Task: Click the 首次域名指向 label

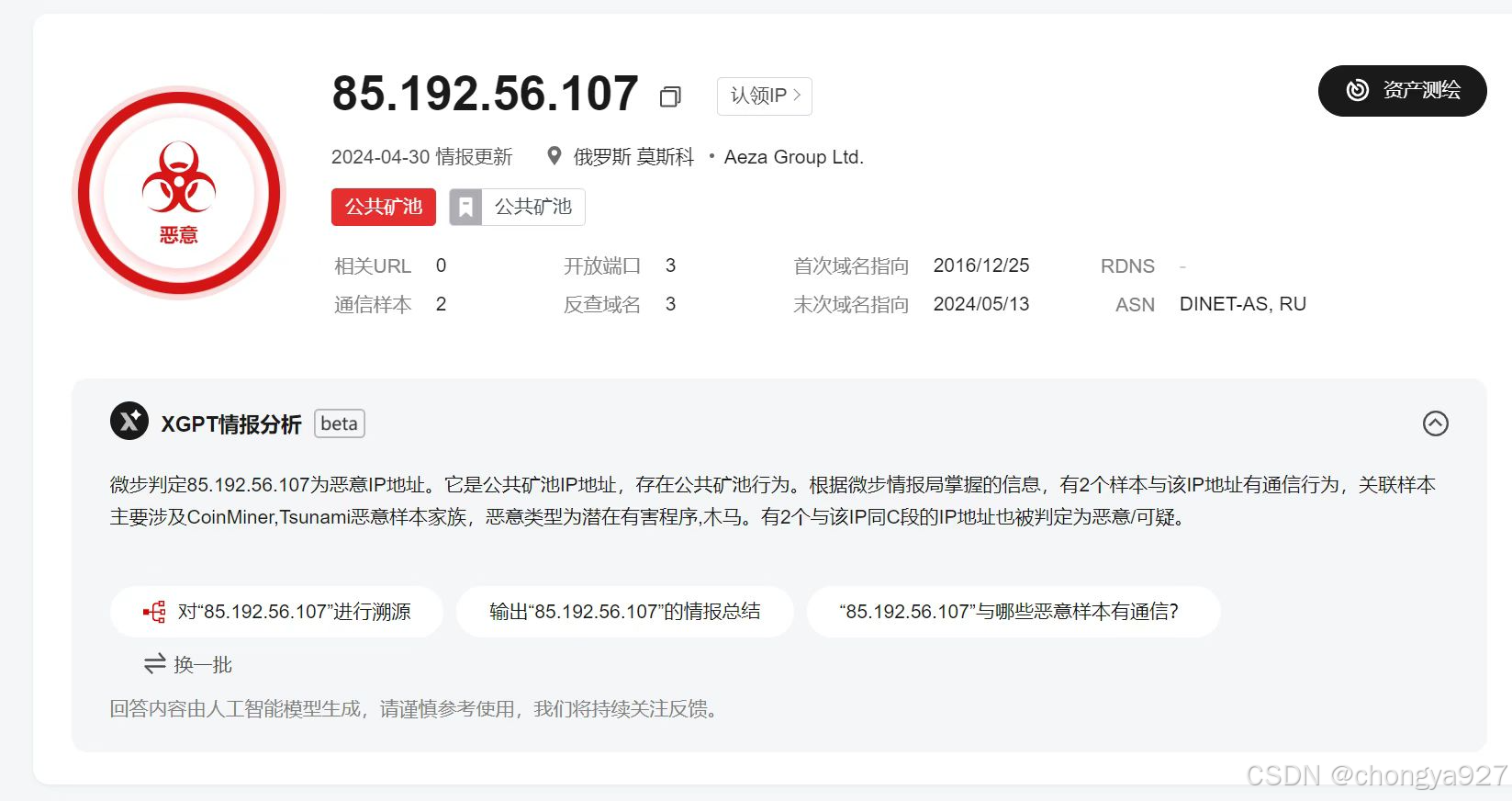Action: coord(851,266)
